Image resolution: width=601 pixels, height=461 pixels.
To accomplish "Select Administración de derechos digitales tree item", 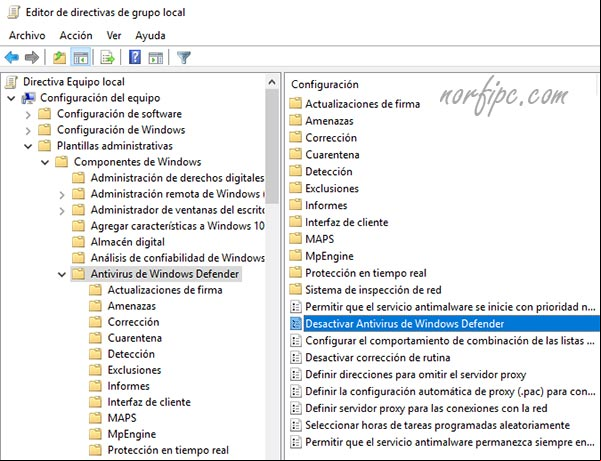I will tap(177, 178).
